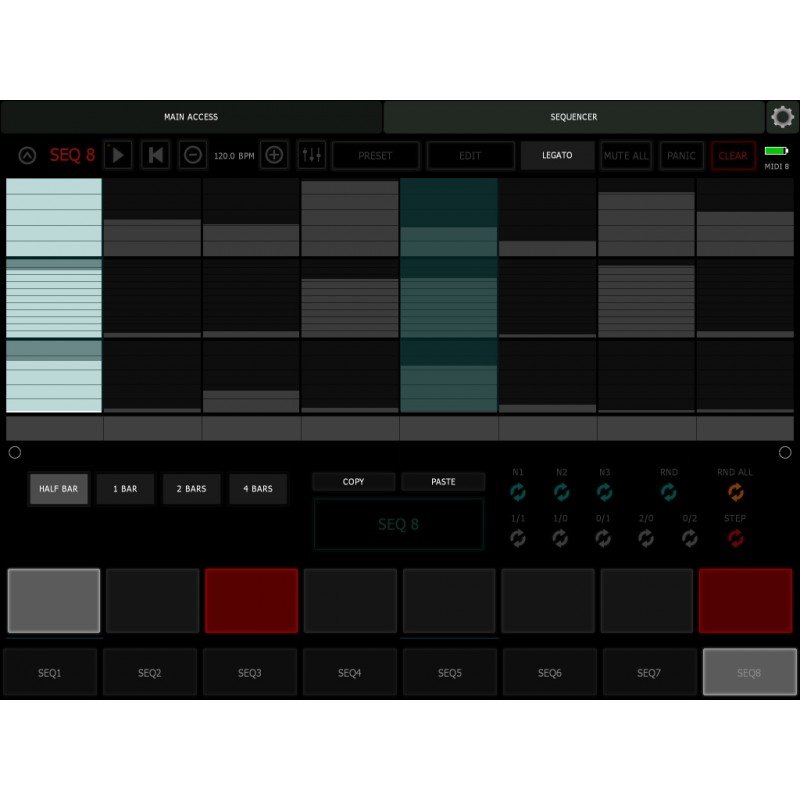Image resolution: width=800 pixels, height=800 pixels.
Task: Click the 1/1 ratio cycle icon
Action: coord(518,540)
